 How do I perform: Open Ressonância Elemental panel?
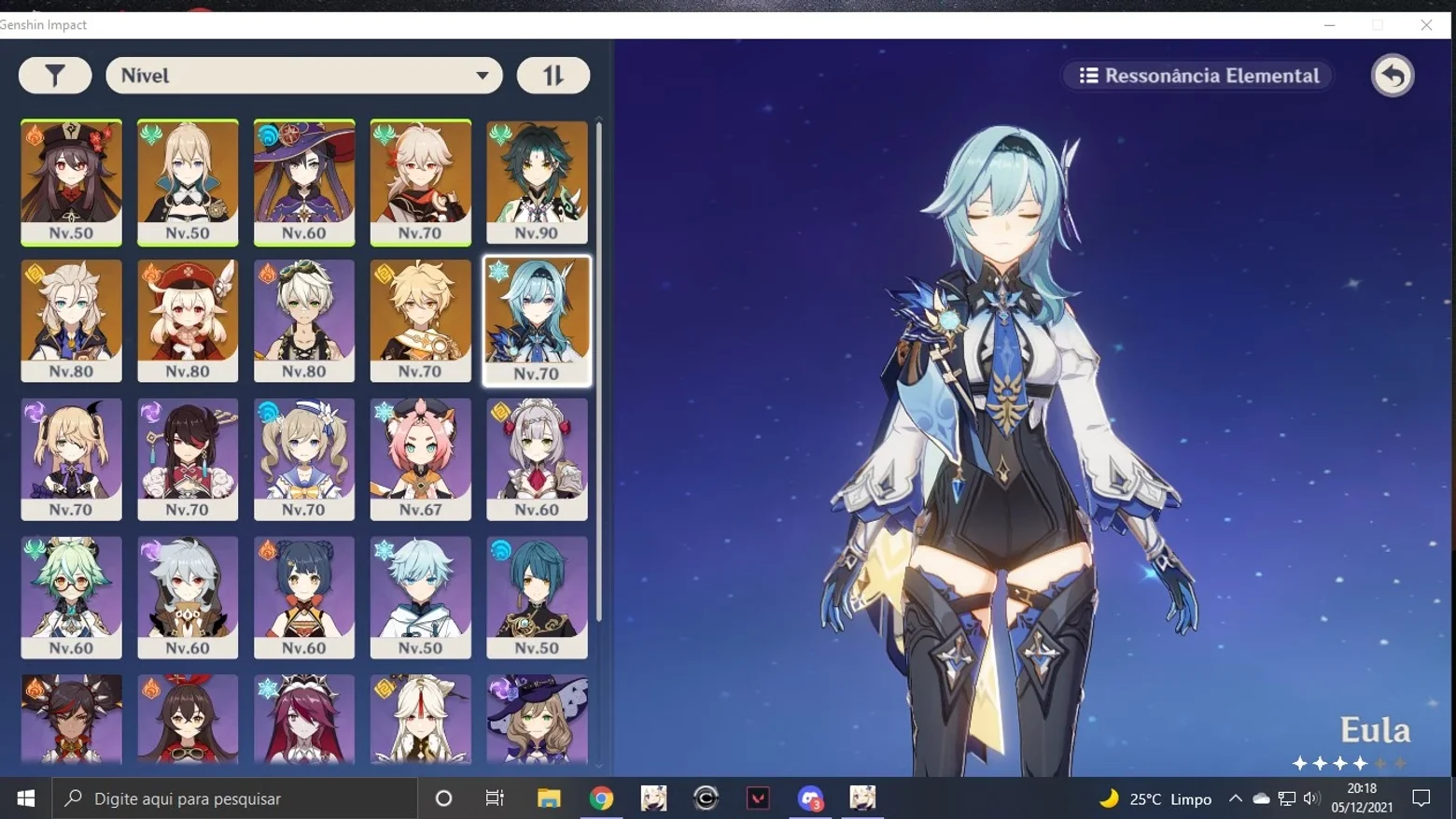[x=1199, y=76]
